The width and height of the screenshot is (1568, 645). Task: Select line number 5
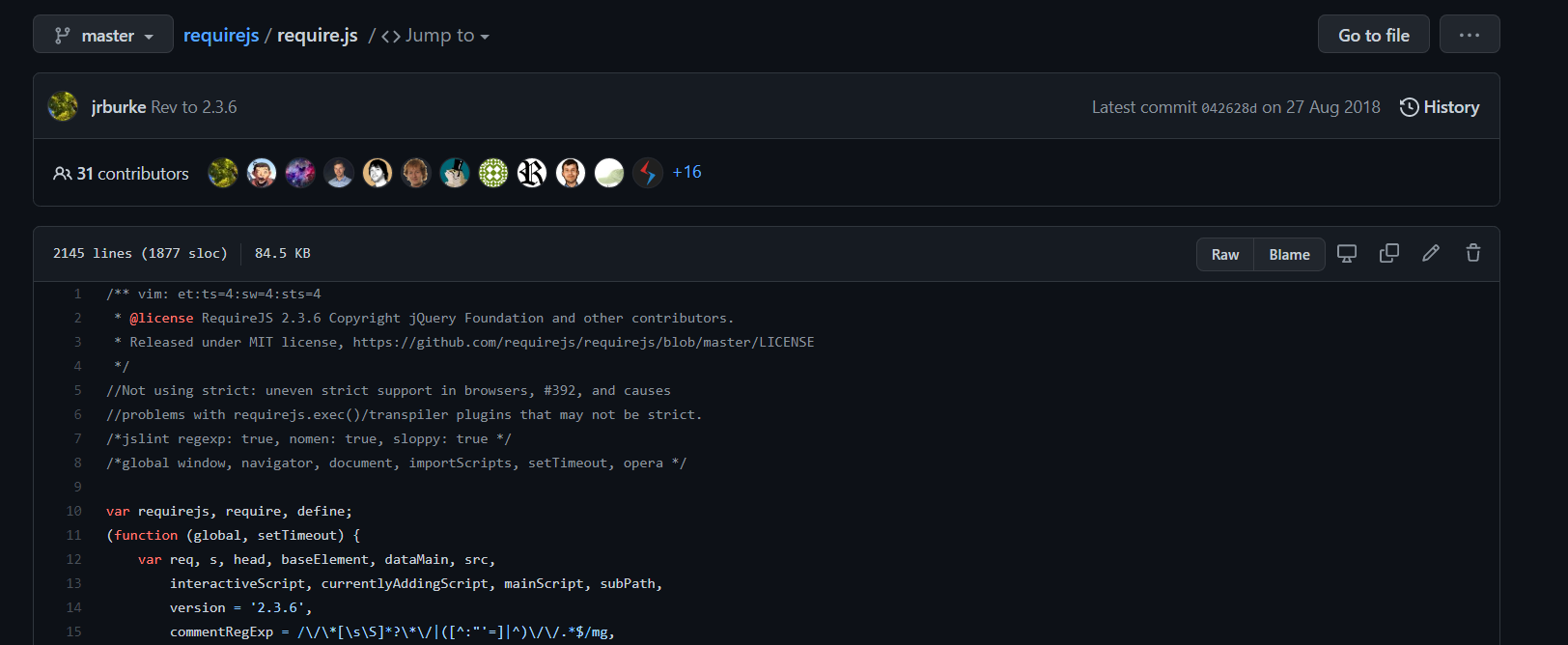pyautogui.click(x=77, y=390)
